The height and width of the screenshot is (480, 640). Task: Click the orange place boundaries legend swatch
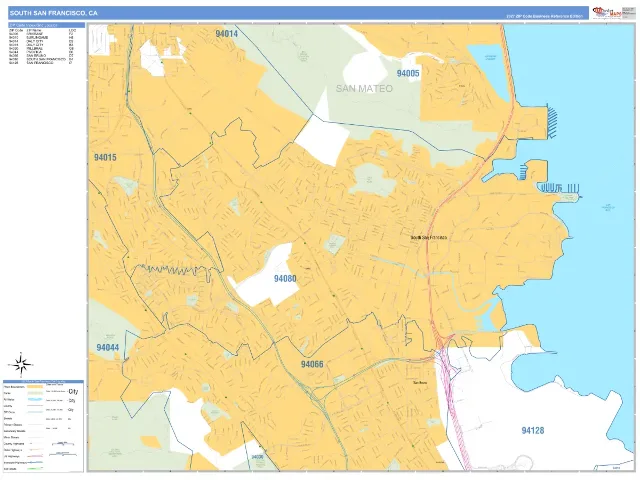click(35, 387)
